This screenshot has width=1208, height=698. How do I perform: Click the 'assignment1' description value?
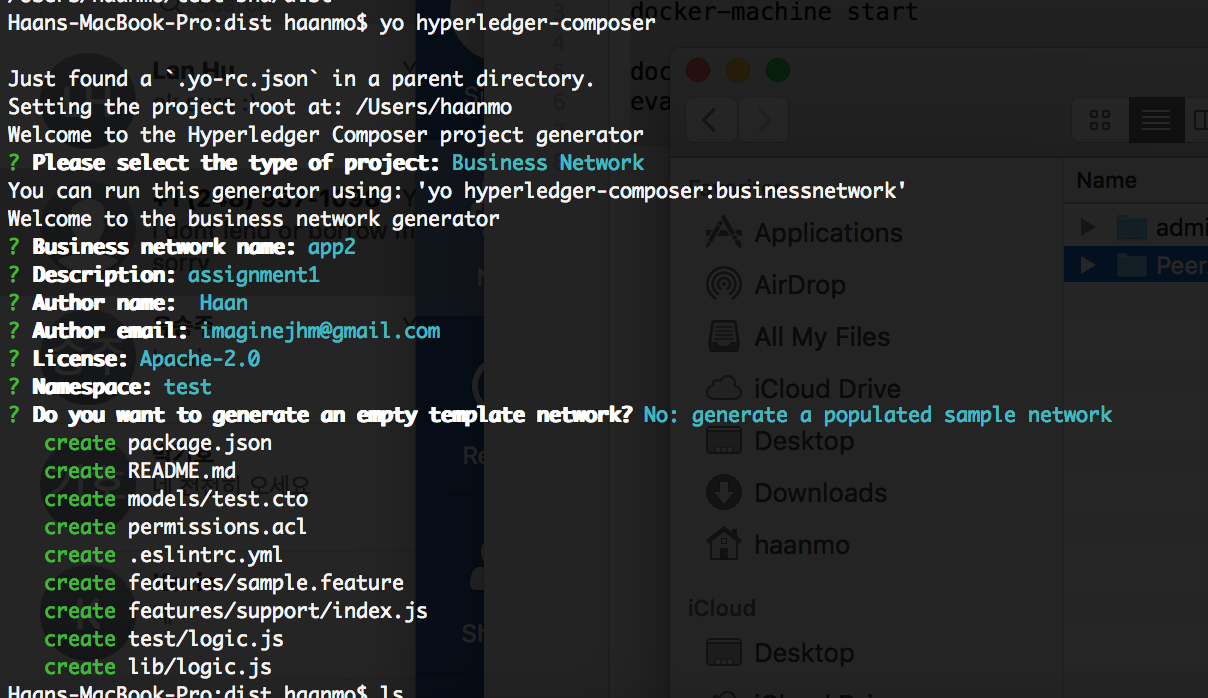pyautogui.click(x=254, y=274)
